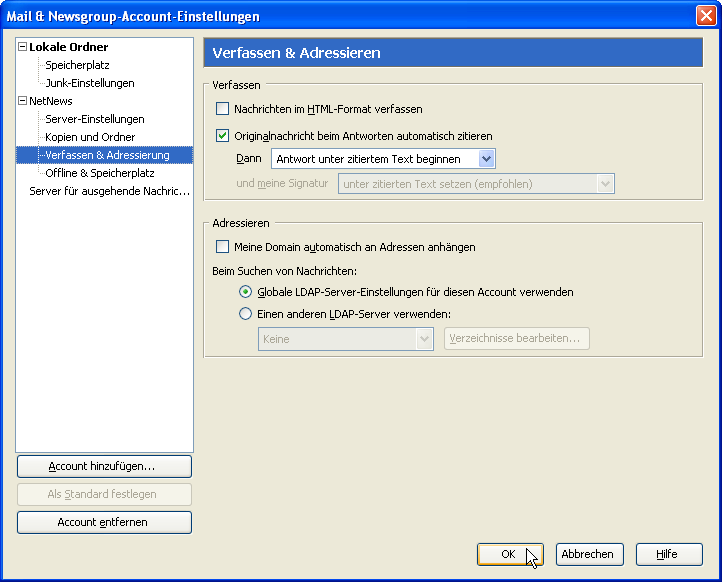Collapse the NetNews tree node
Viewport: 722px width, 582px height.
(x=23, y=101)
